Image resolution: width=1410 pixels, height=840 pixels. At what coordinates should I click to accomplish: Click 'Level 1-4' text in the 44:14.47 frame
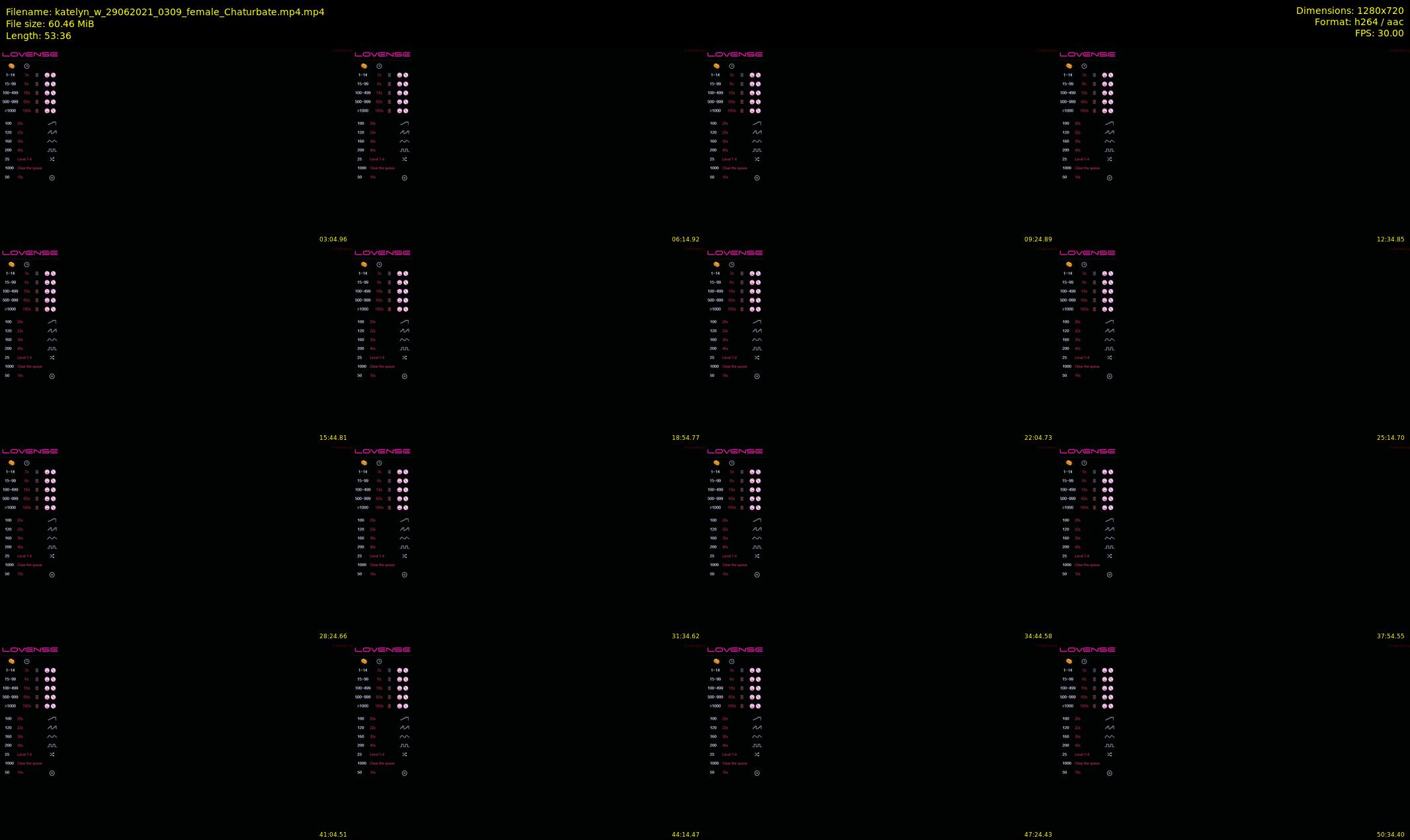pos(377,754)
